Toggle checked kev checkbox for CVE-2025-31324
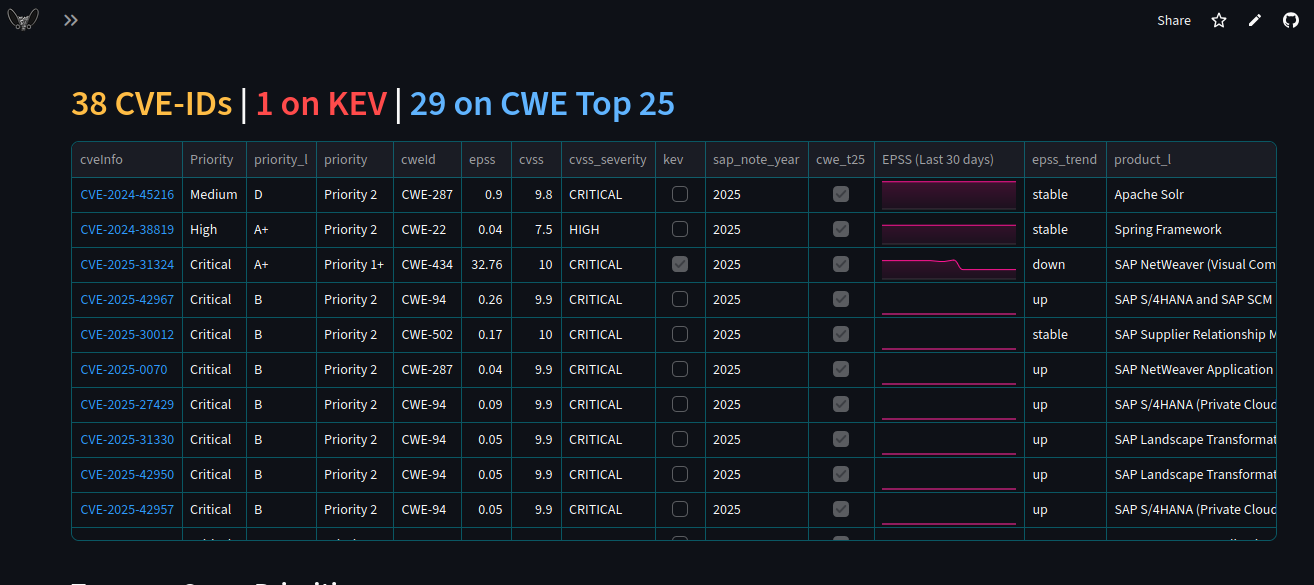Screen dimensions: 1314x585 (680, 264)
